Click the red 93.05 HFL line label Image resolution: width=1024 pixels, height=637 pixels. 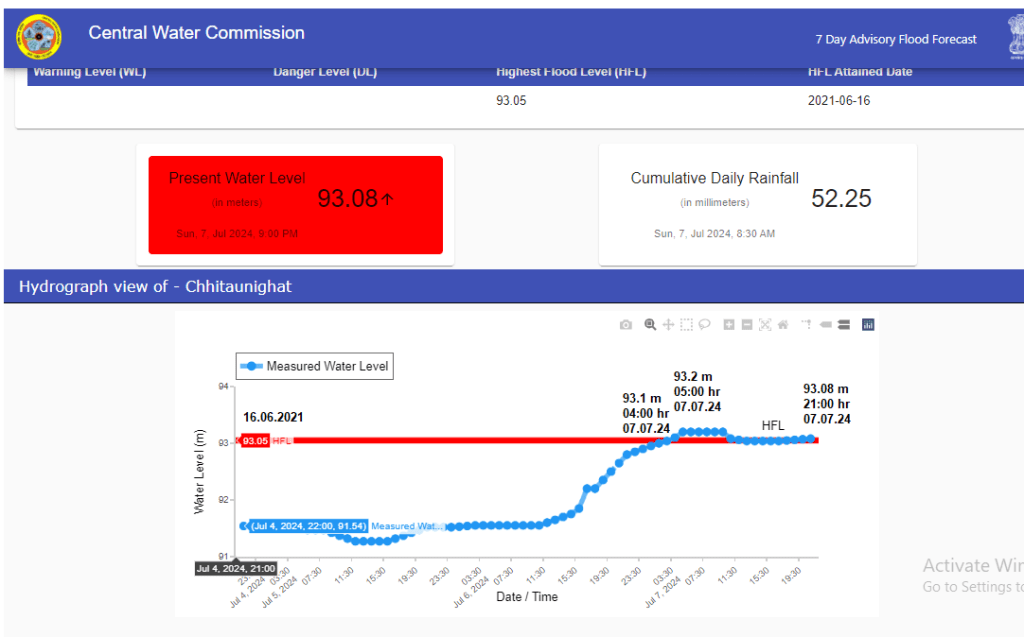[256, 441]
